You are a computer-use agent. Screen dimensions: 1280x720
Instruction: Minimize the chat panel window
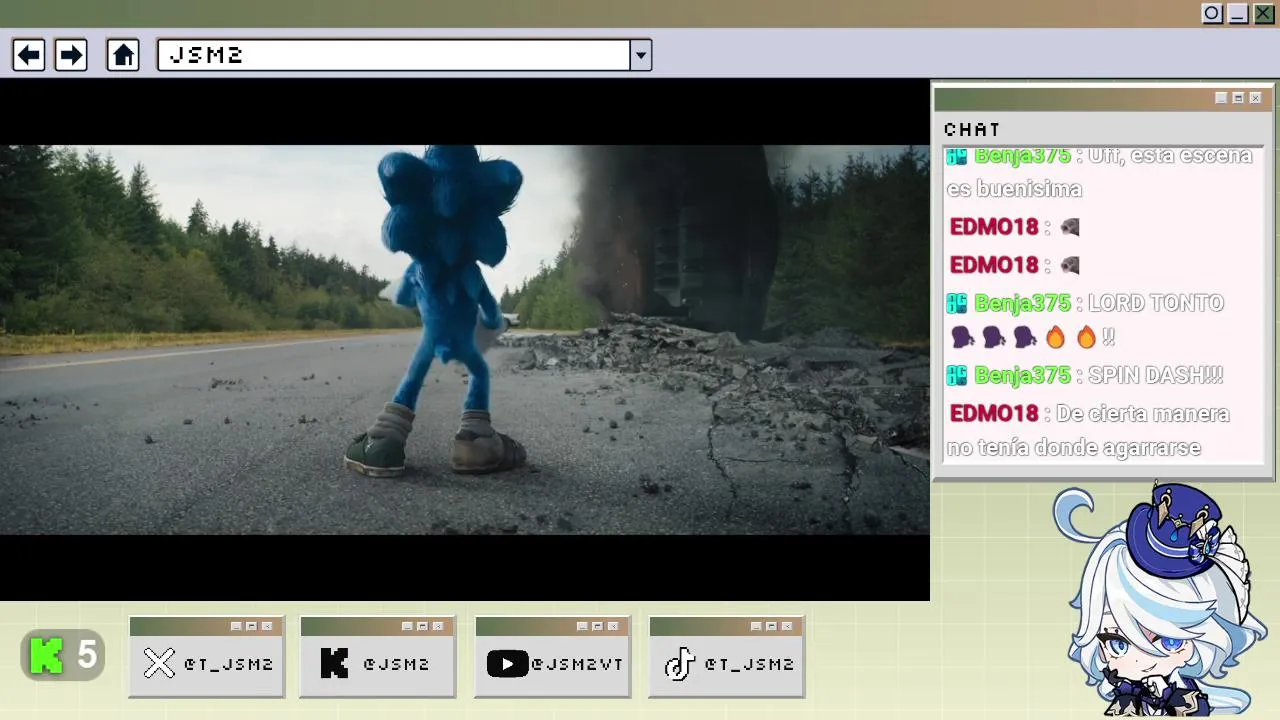pyautogui.click(x=1221, y=98)
